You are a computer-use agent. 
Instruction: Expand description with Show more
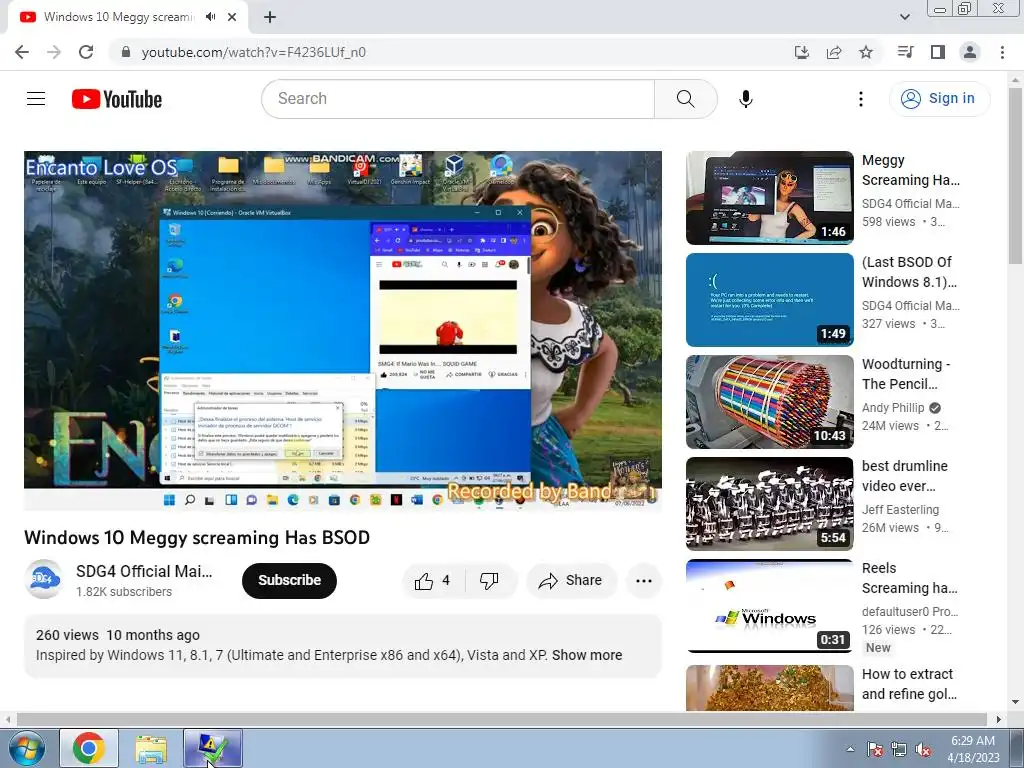pos(586,655)
